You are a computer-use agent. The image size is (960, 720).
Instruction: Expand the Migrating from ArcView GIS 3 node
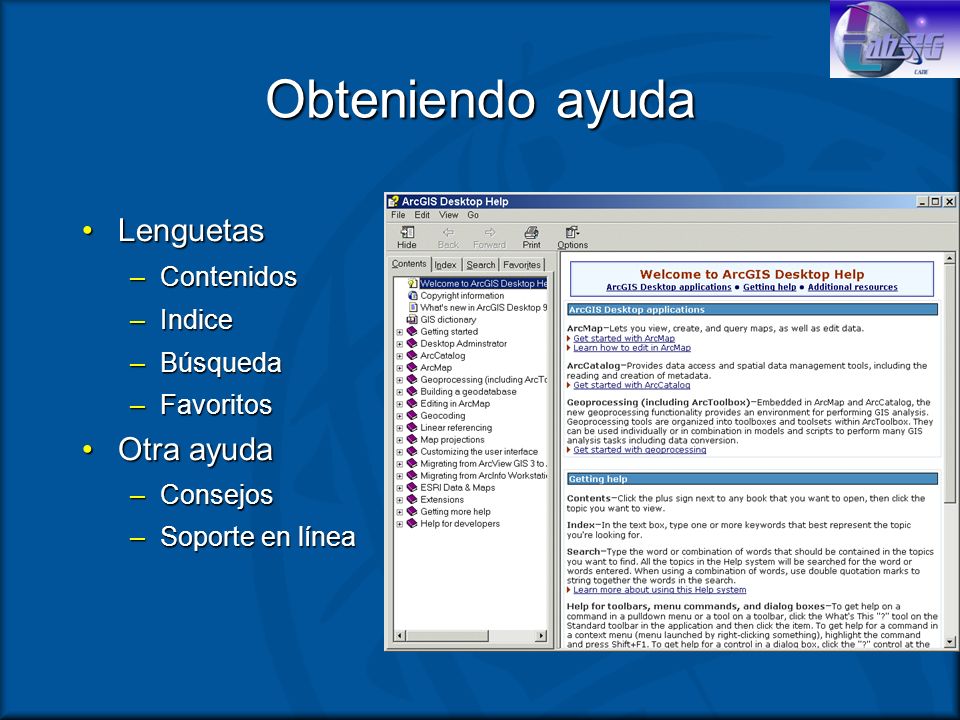pyautogui.click(x=399, y=464)
